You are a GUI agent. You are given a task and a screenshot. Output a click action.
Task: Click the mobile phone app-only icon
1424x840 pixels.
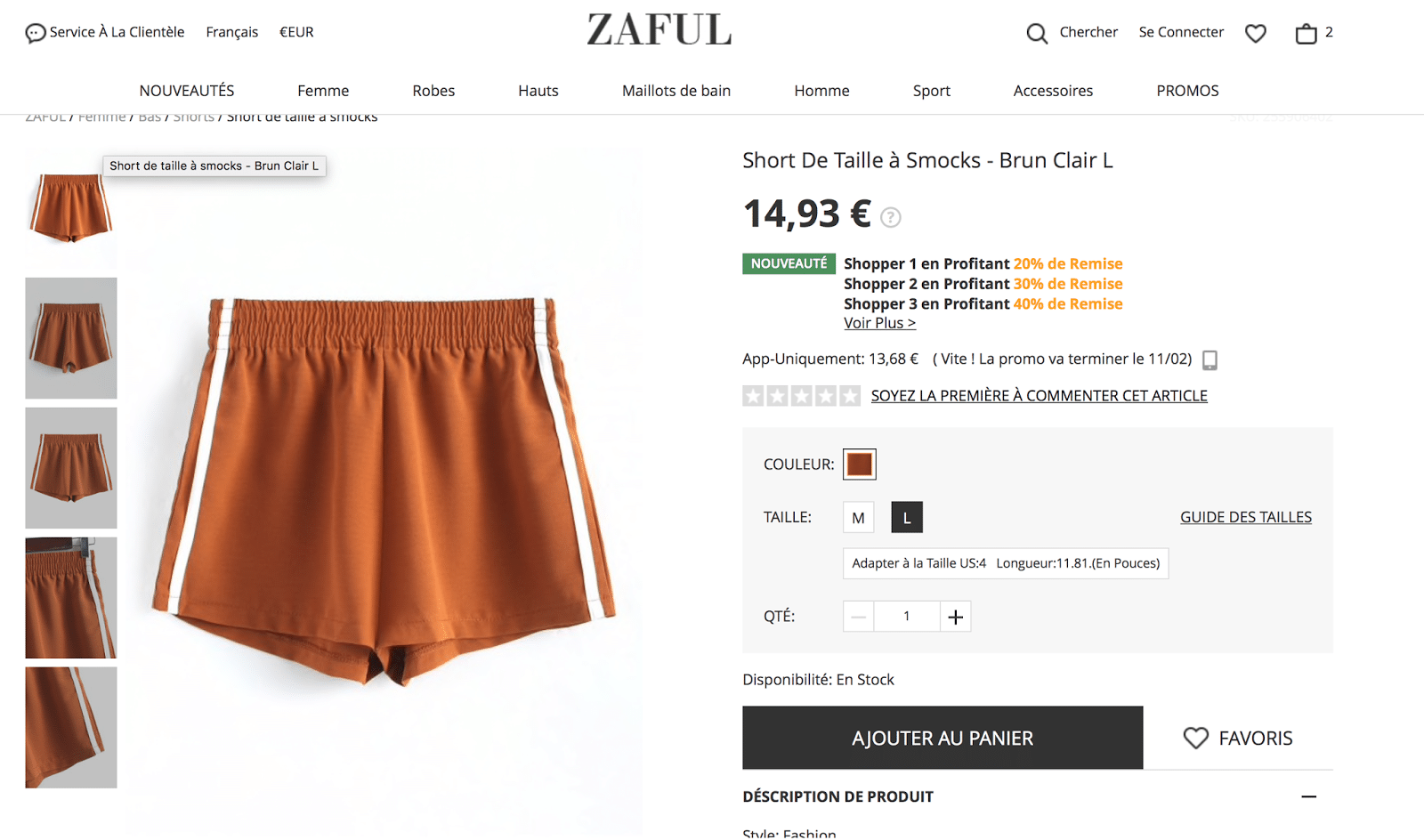click(x=1210, y=360)
